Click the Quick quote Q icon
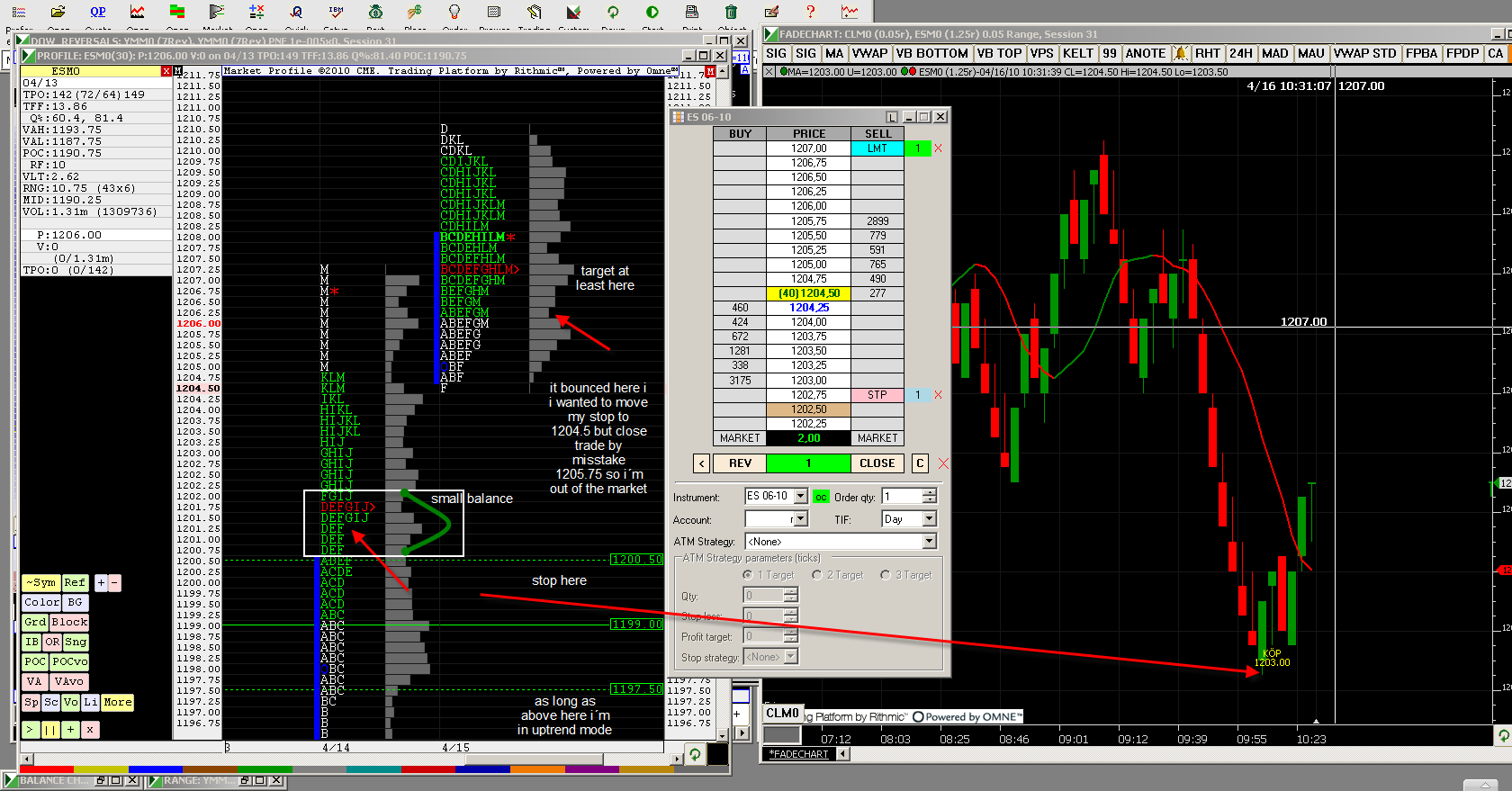The height and width of the screenshot is (791, 1512). (x=296, y=12)
